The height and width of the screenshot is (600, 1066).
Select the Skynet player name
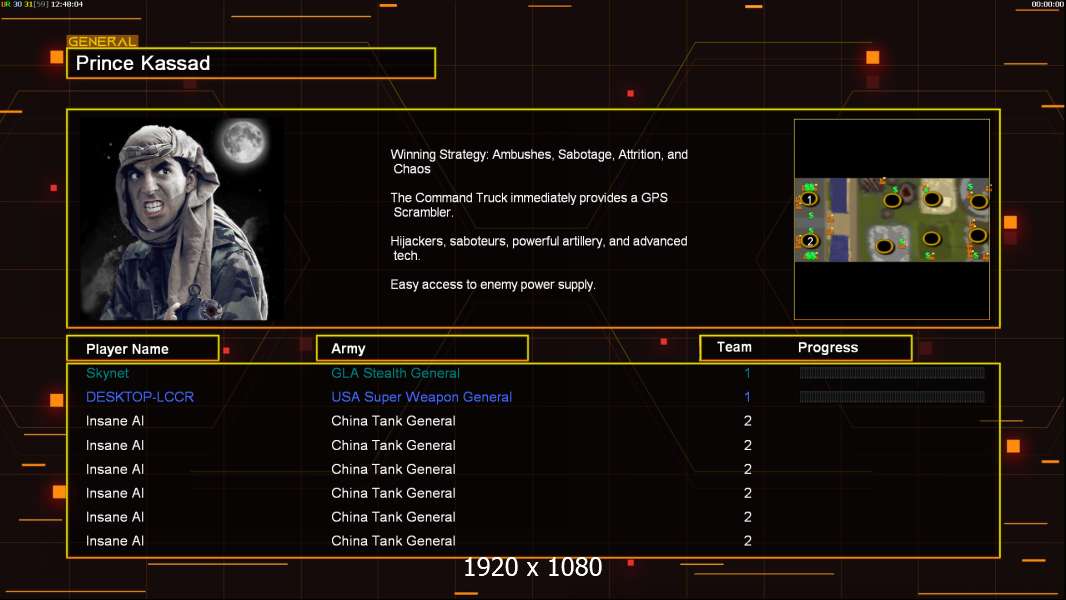pyautogui.click(x=107, y=373)
